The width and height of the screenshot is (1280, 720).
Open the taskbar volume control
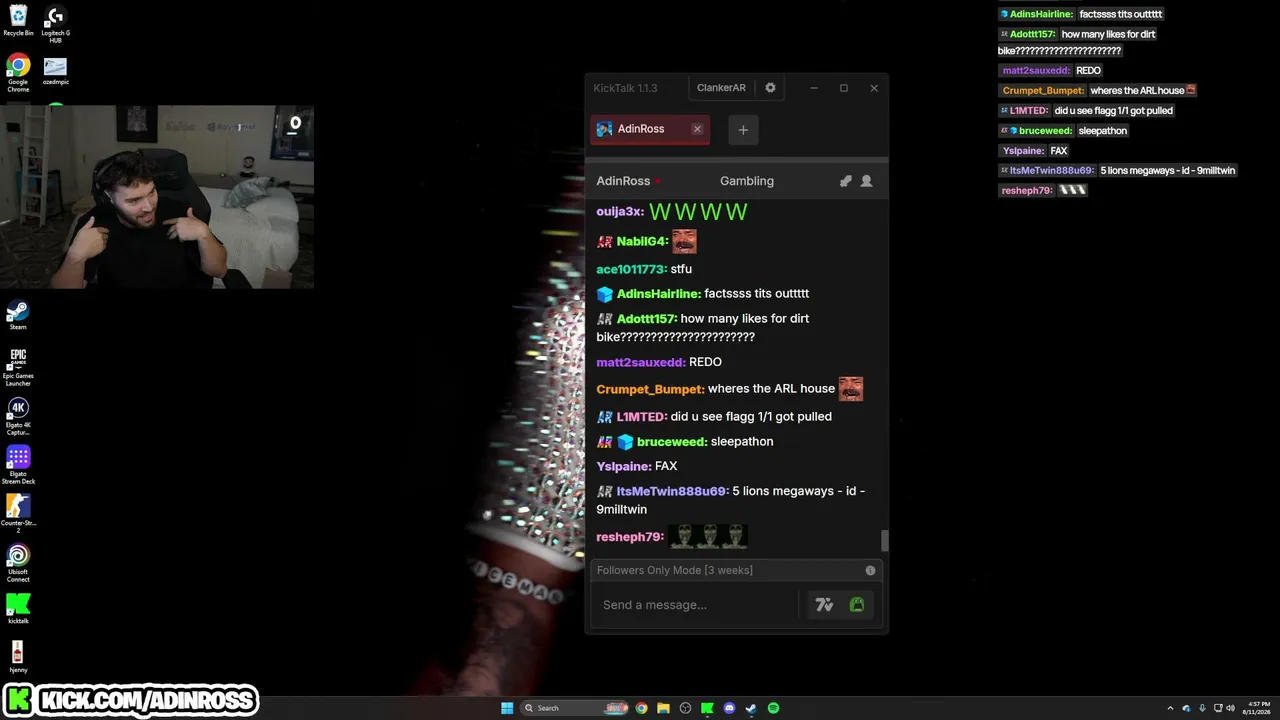click(1229, 708)
